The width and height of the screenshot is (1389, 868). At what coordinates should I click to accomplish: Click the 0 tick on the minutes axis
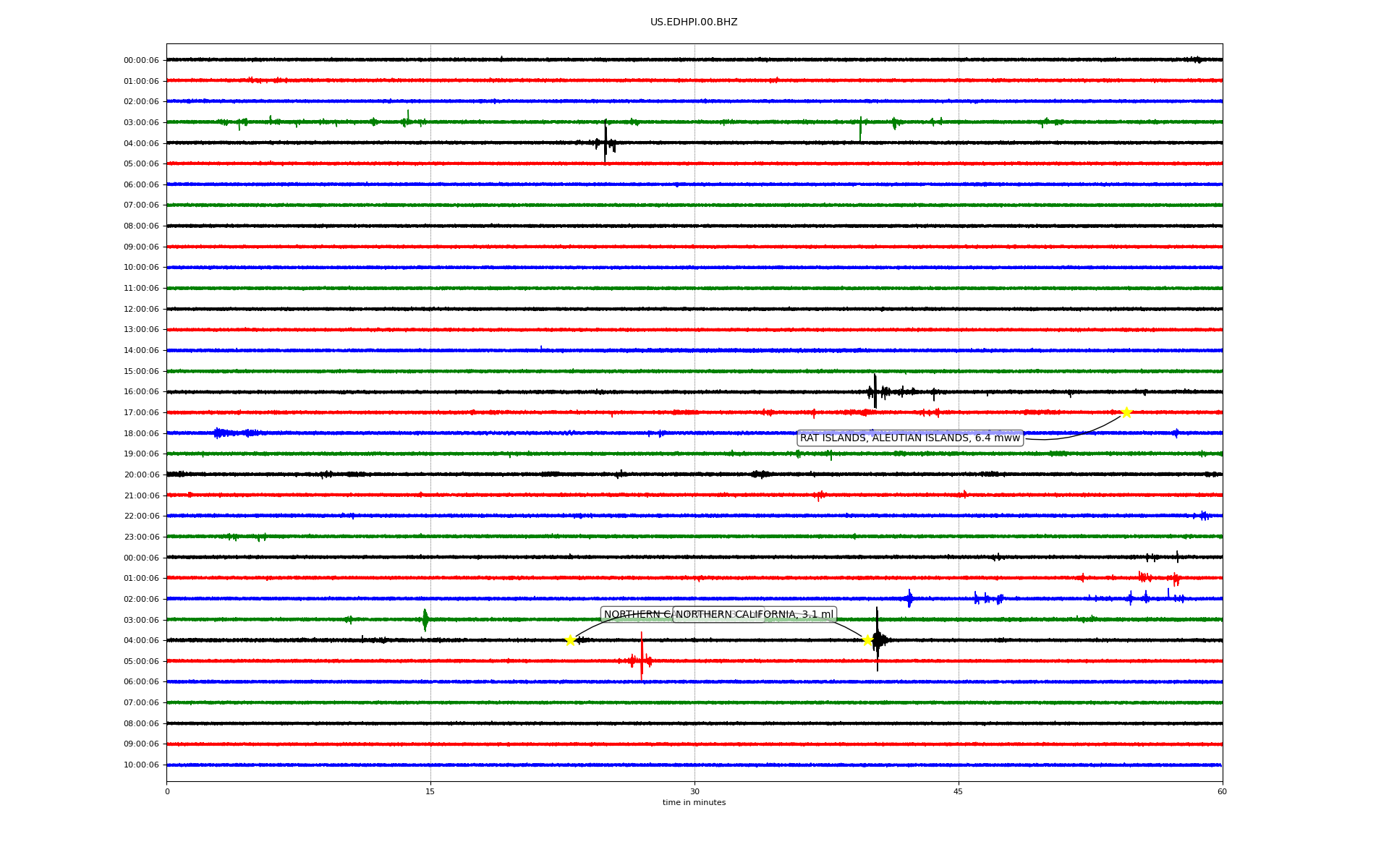[x=167, y=791]
